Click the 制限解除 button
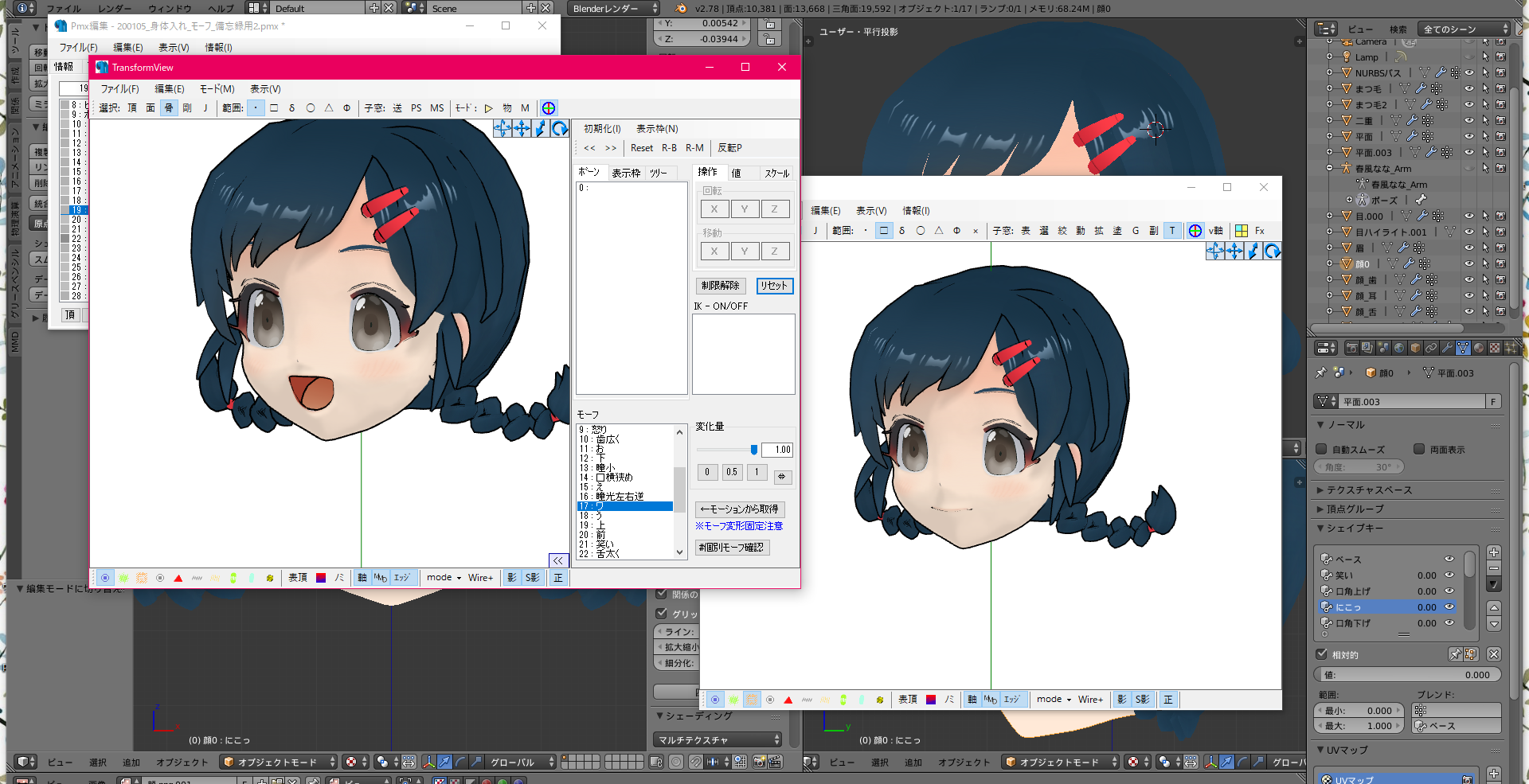 coord(720,286)
